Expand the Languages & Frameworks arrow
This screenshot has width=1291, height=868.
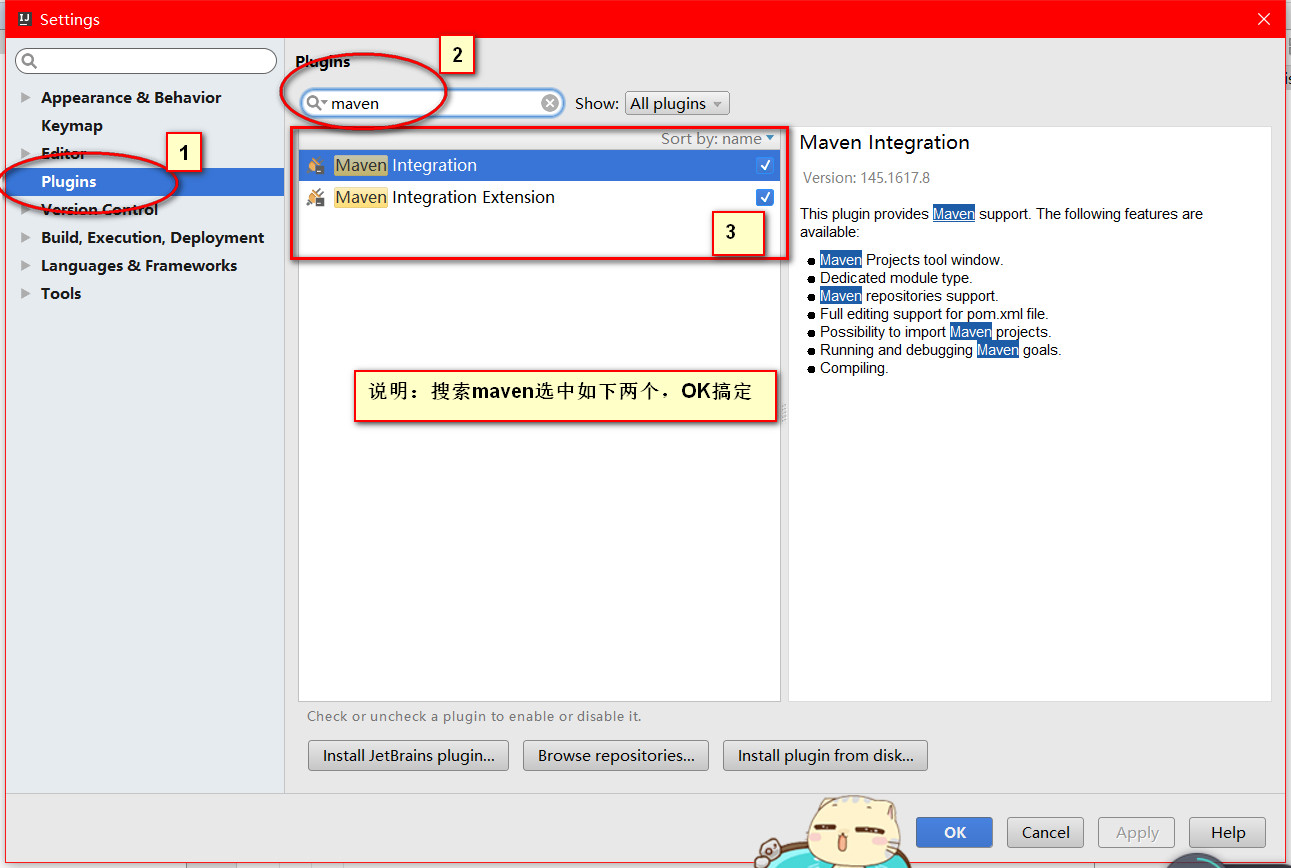(x=26, y=266)
